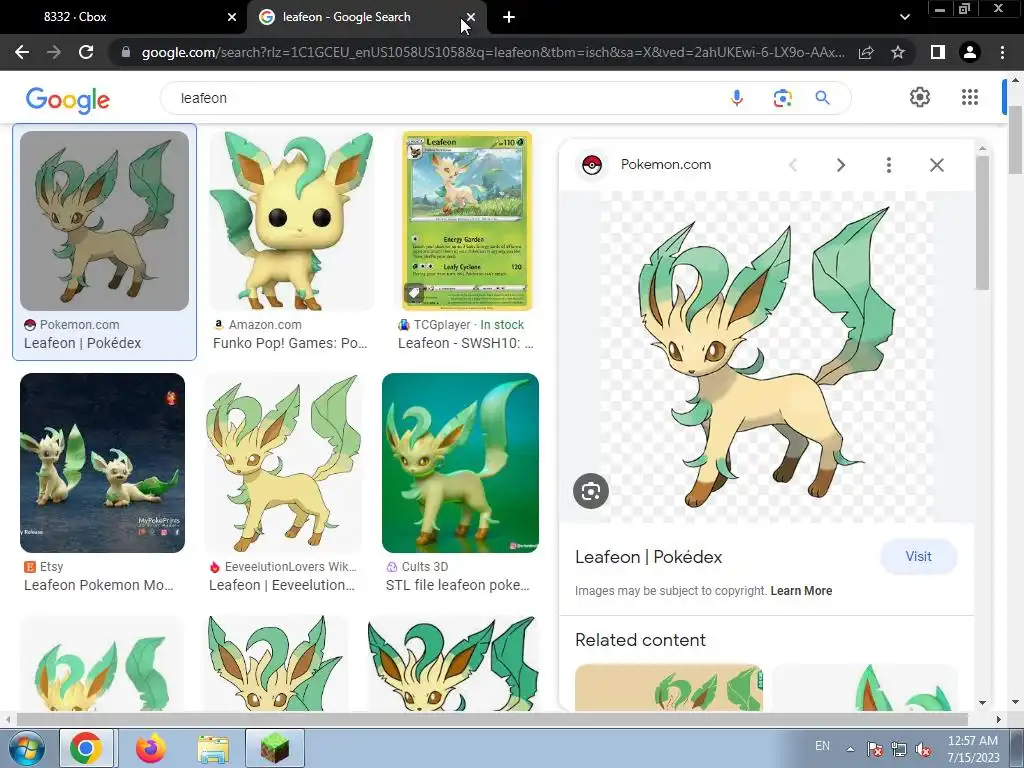Launch Firefox from the taskbar
Image resolution: width=1024 pixels, height=768 pixels.
(151, 748)
